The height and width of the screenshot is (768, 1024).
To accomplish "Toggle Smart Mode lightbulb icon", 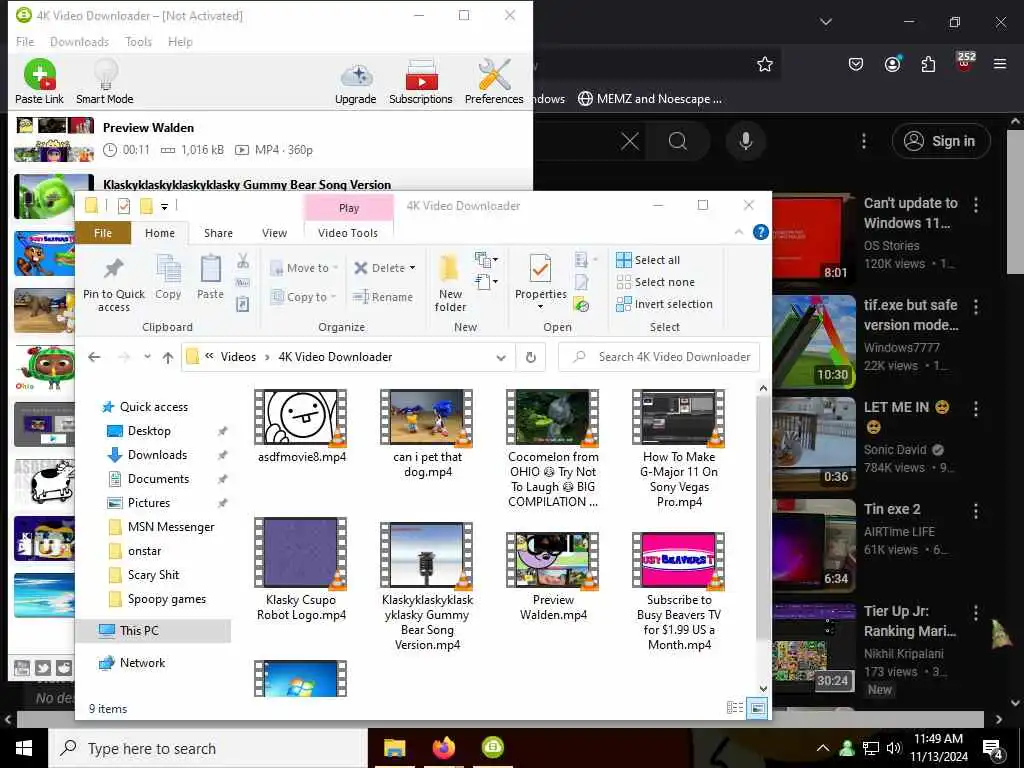I will point(104,81).
